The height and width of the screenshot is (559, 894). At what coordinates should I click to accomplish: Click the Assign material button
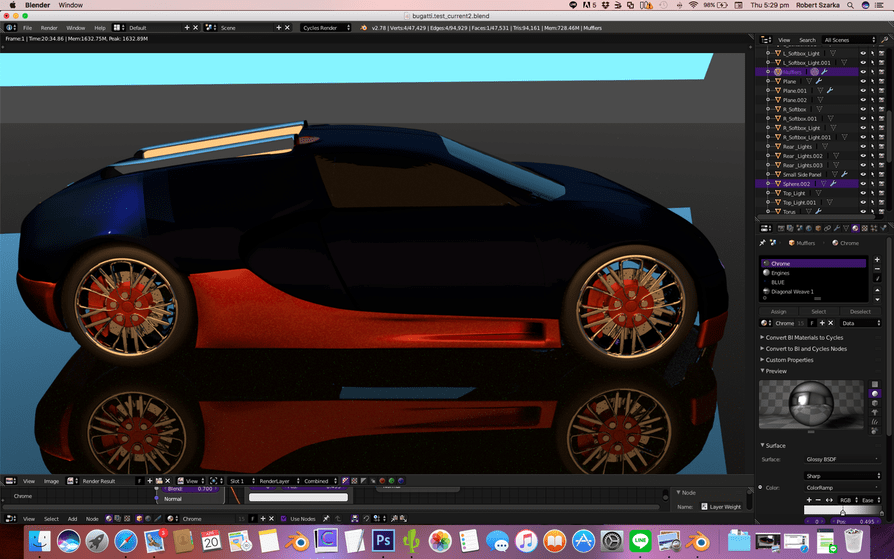[x=778, y=311]
